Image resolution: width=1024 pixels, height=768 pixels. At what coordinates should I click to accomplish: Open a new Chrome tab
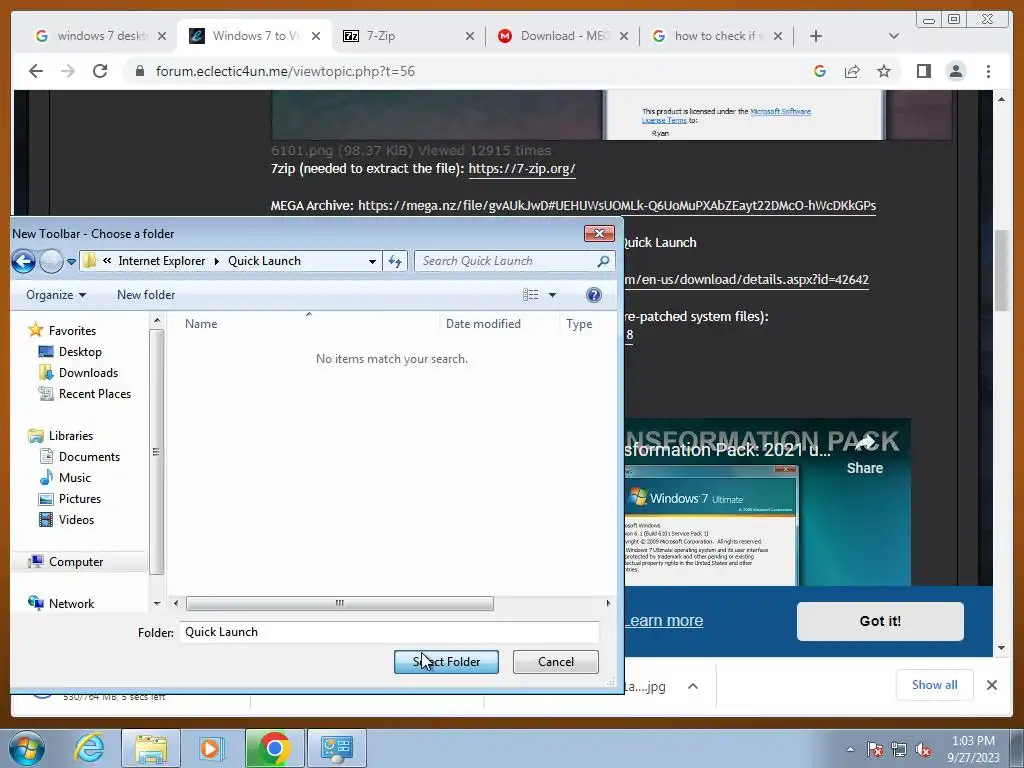coord(816,36)
